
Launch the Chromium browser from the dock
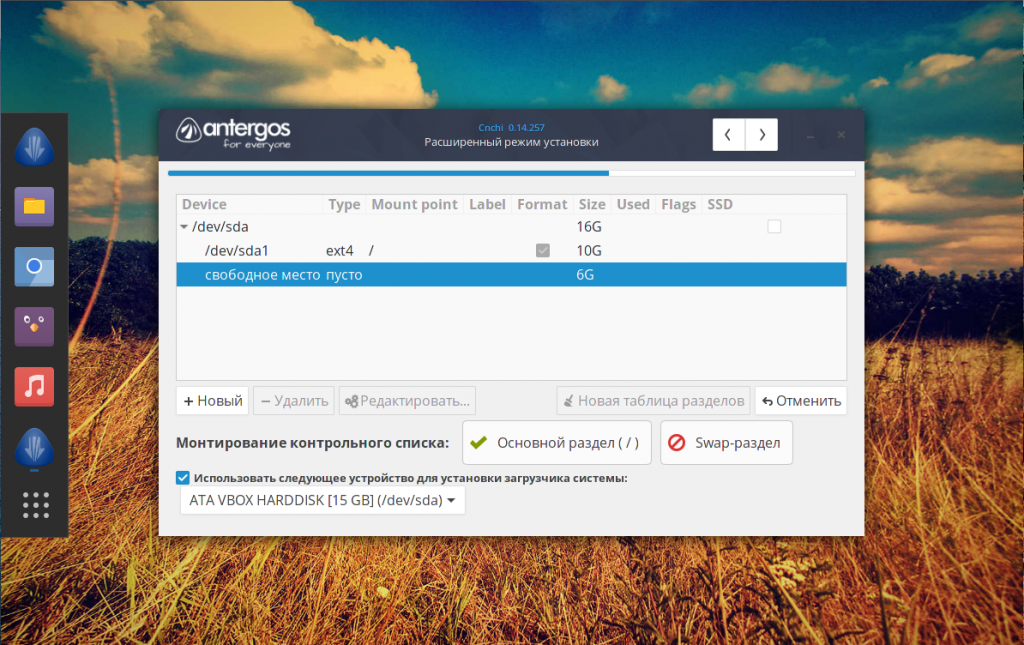(34, 266)
